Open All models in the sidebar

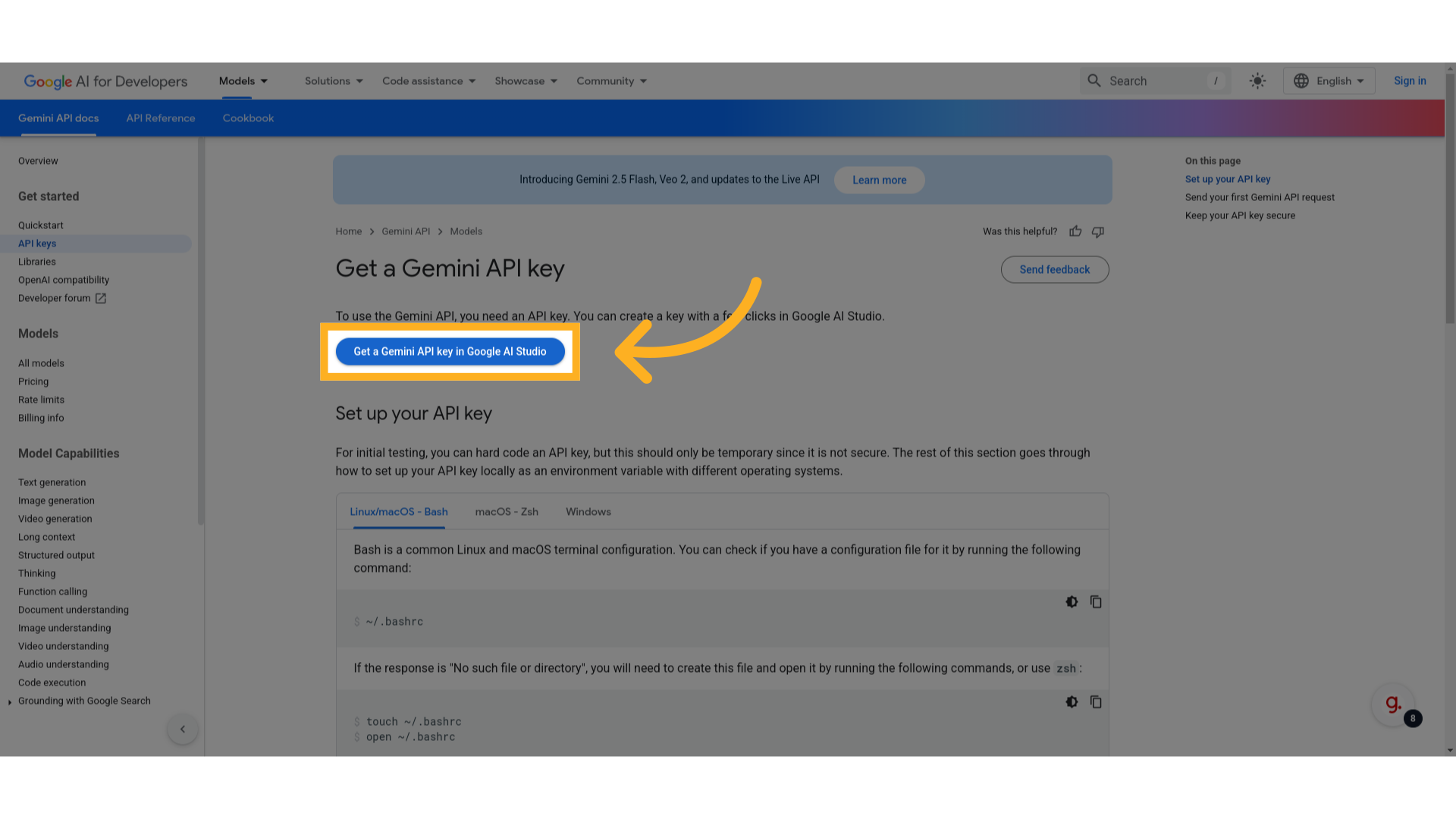[41, 363]
